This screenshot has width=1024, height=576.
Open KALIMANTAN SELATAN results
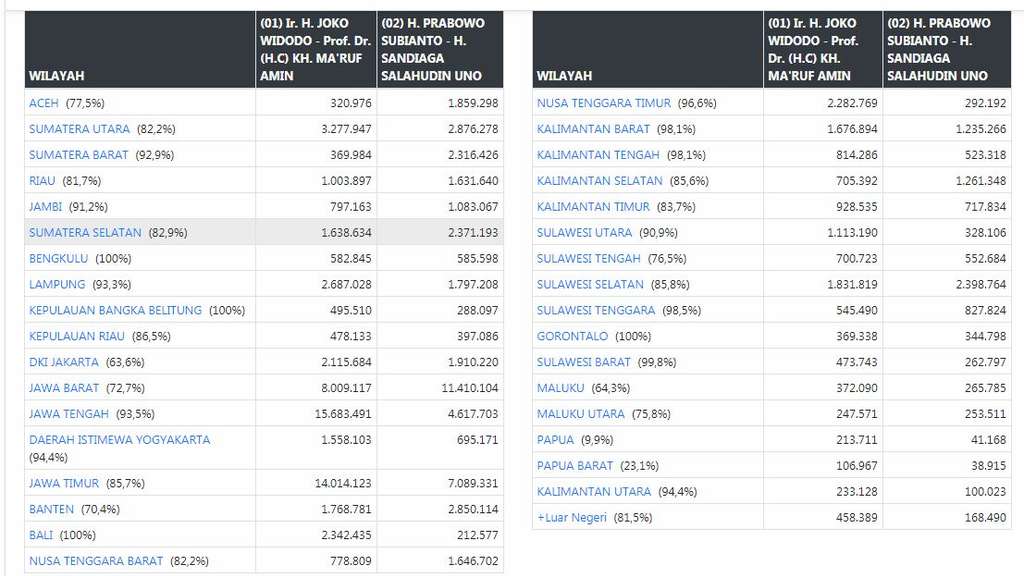point(599,181)
